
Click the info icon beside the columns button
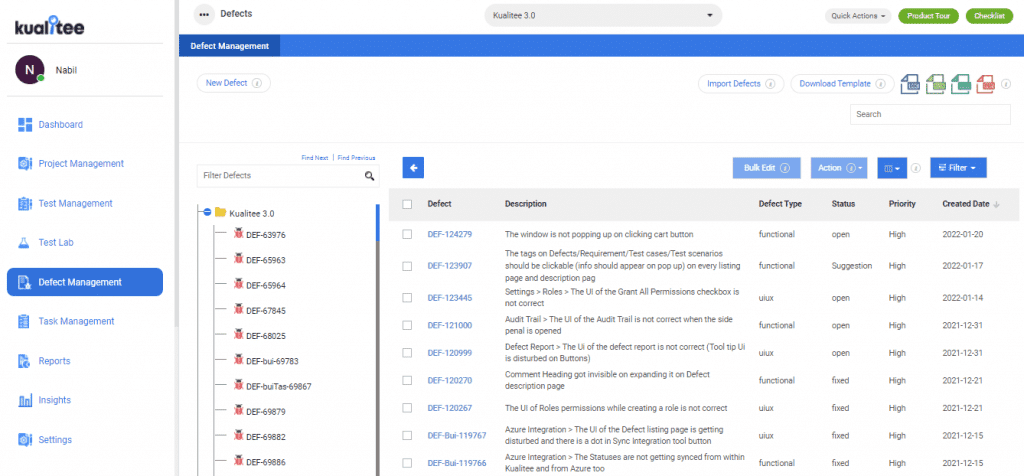tap(916, 168)
